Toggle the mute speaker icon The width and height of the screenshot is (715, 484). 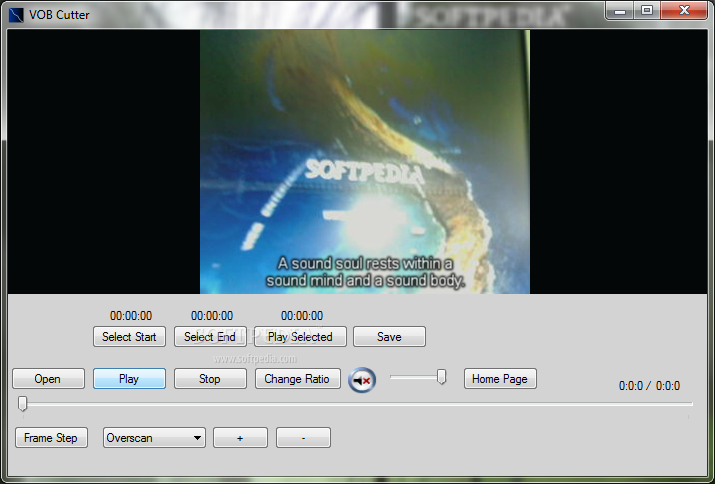[362, 380]
